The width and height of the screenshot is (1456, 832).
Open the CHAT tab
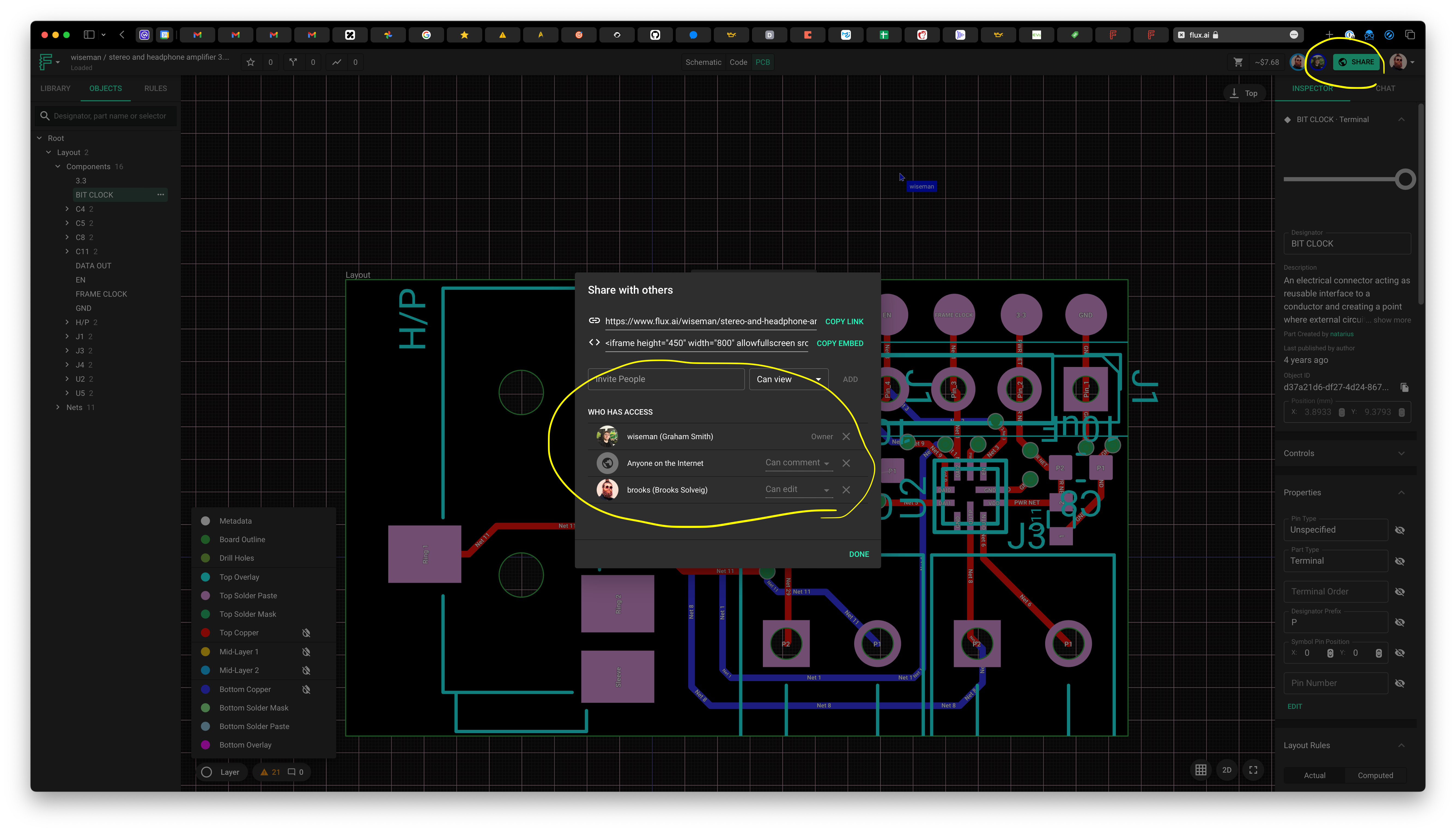[1385, 89]
